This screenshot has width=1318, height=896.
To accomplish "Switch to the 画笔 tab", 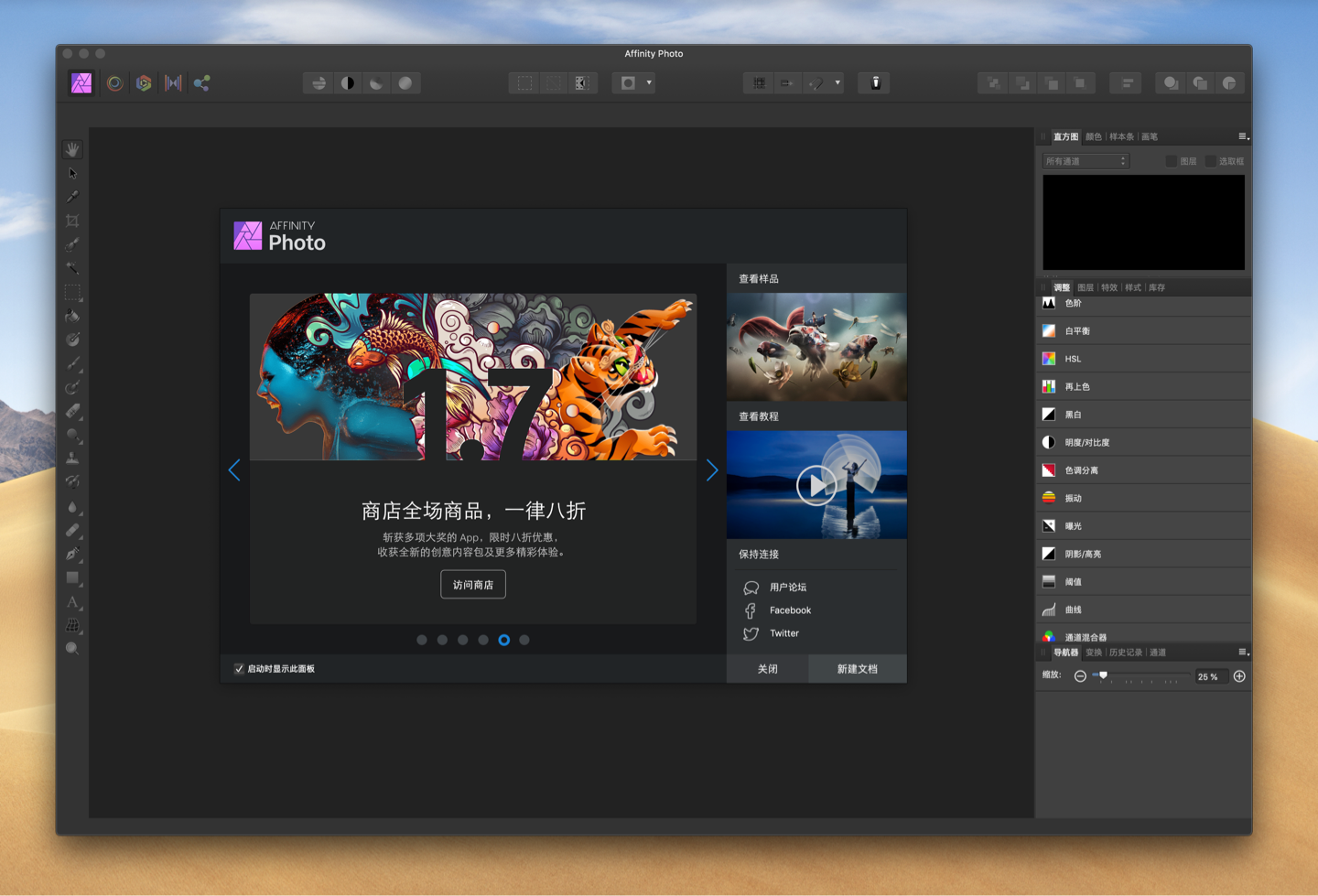I will (x=1150, y=137).
